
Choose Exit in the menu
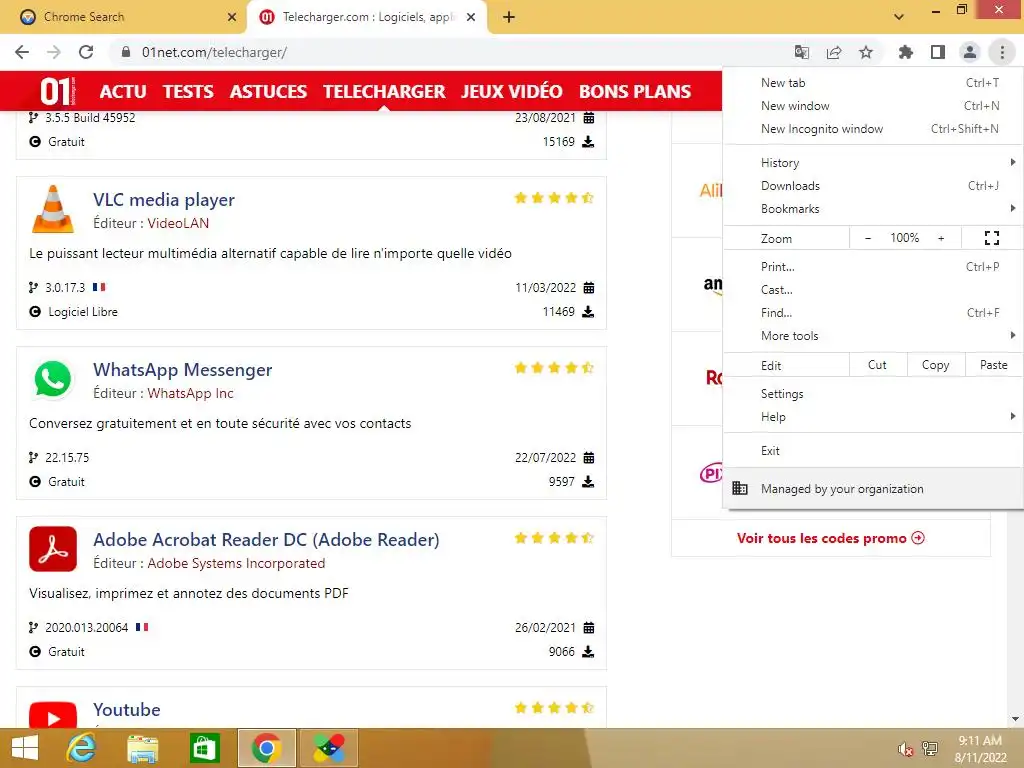click(x=873, y=451)
